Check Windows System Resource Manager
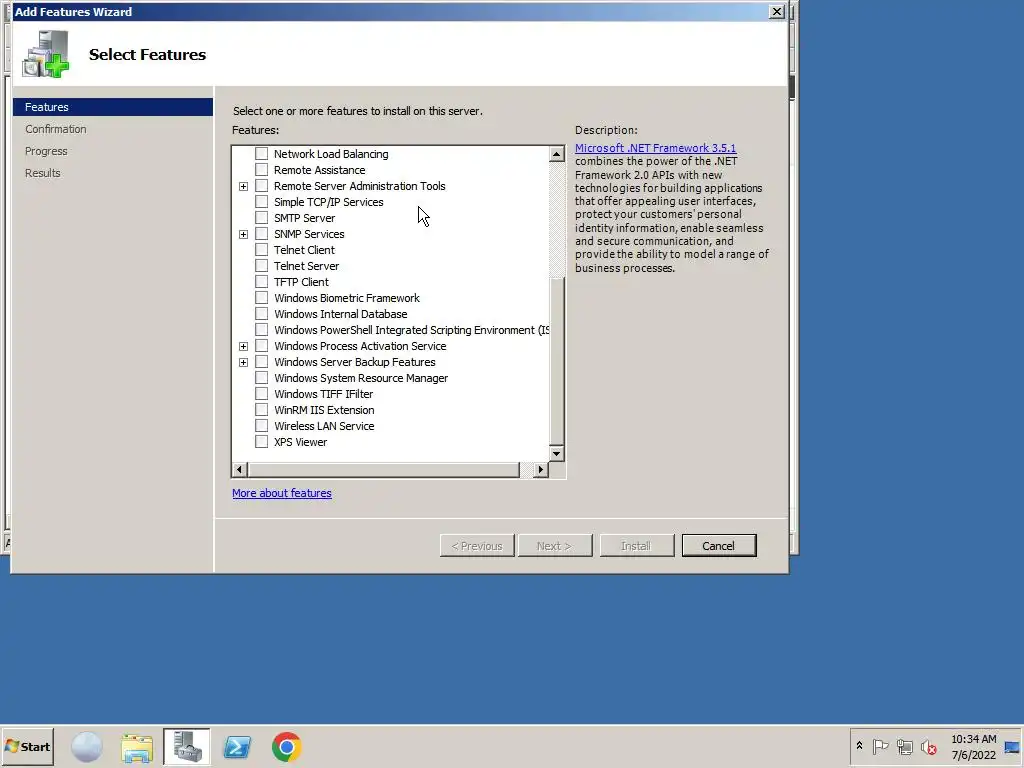Image resolution: width=1024 pixels, height=768 pixels. [x=261, y=377]
